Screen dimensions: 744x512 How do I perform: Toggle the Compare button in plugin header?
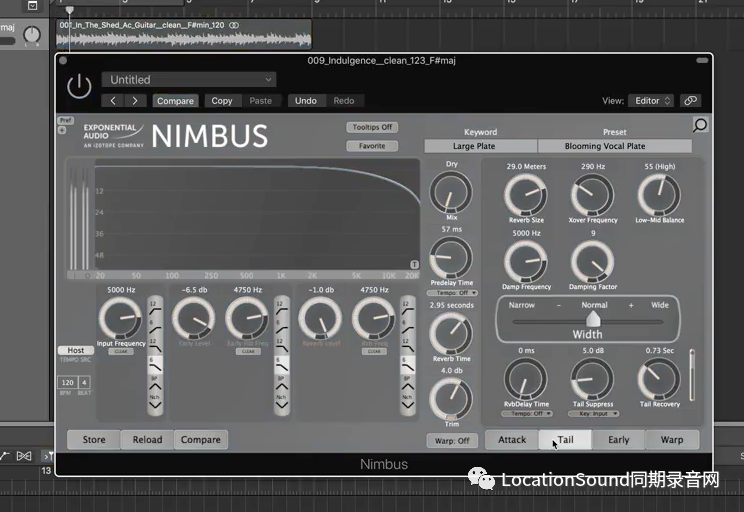pyautogui.click(x=175, y=101)
